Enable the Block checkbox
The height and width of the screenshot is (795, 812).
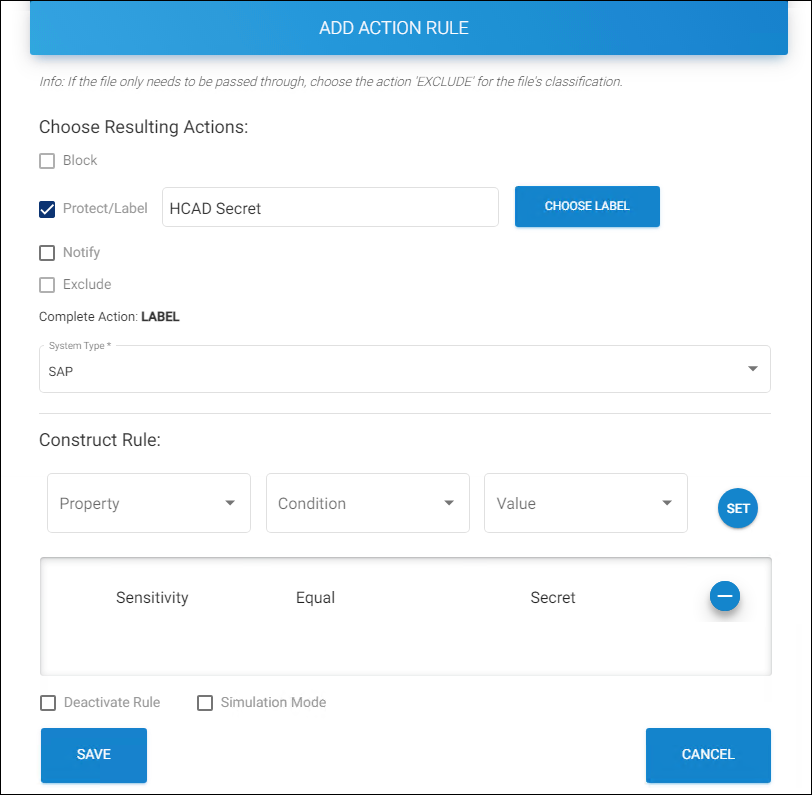click(x=47, y=161)
